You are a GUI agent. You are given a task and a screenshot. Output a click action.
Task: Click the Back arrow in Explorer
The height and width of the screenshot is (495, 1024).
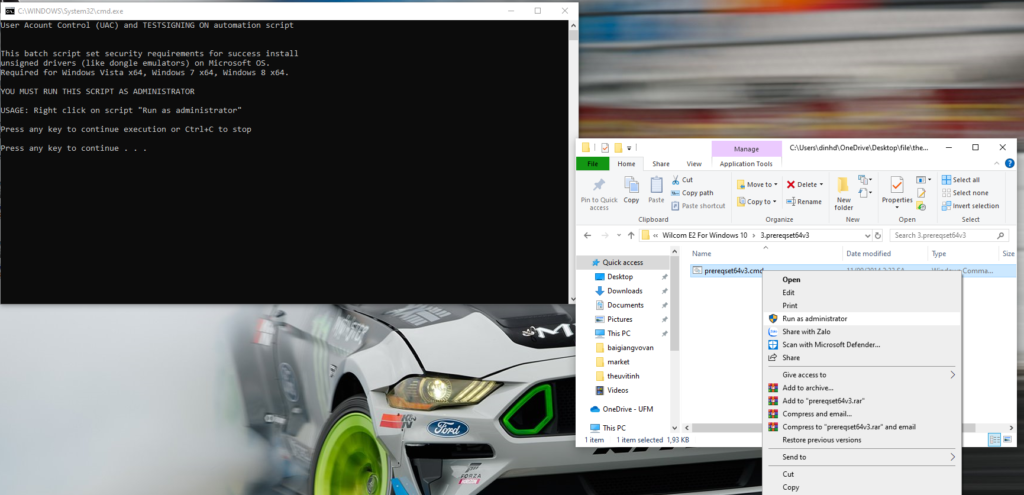click(587, 235)
